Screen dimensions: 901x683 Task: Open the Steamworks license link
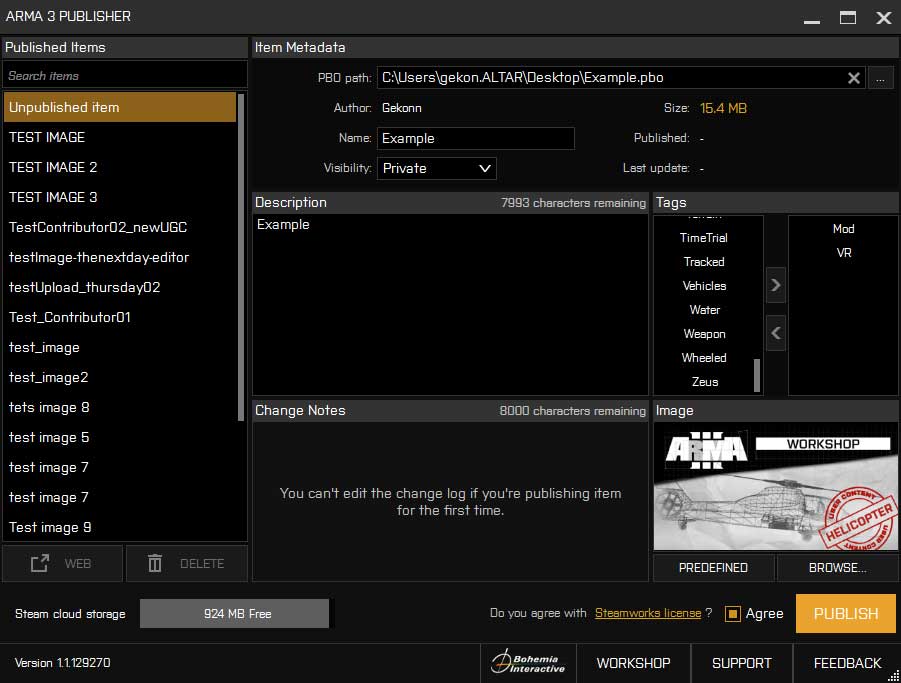pos(648,613)
